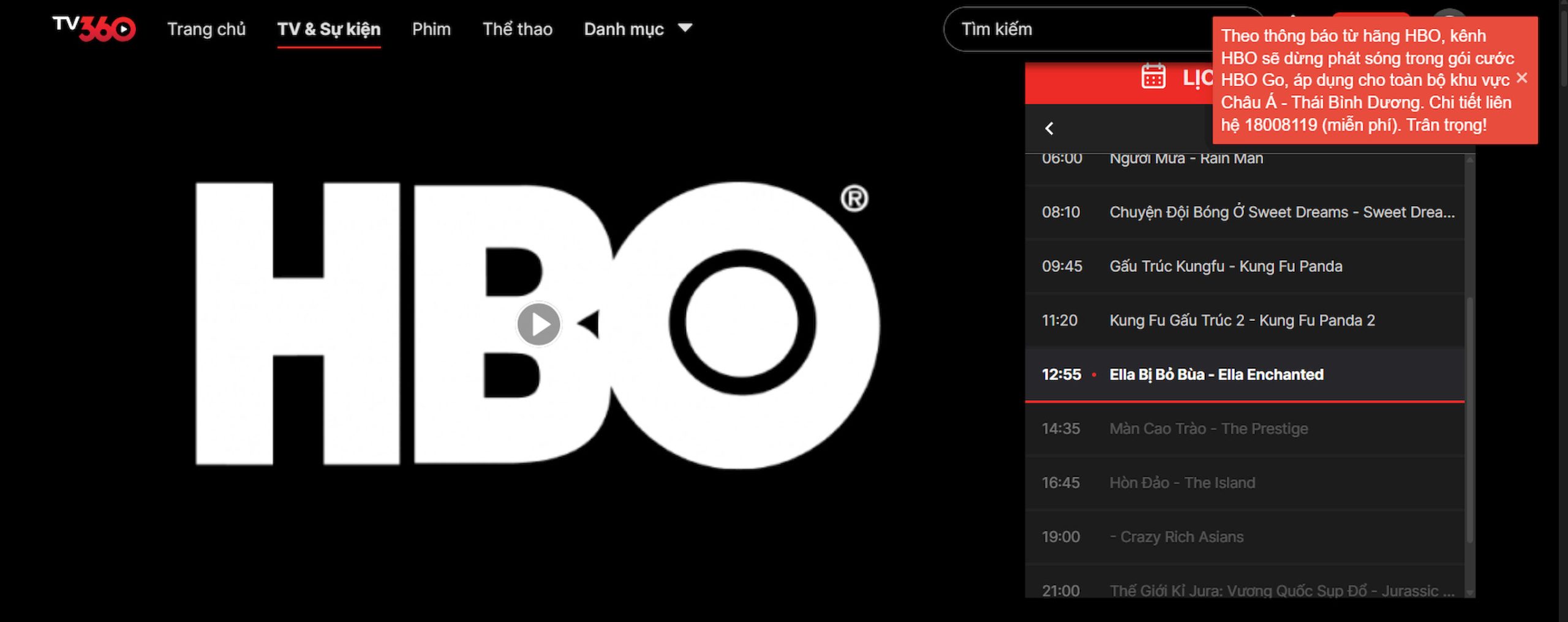The image size is (1568, 622).
Task: Select 14:35 The Prestige program
Action: (1245, 429)
